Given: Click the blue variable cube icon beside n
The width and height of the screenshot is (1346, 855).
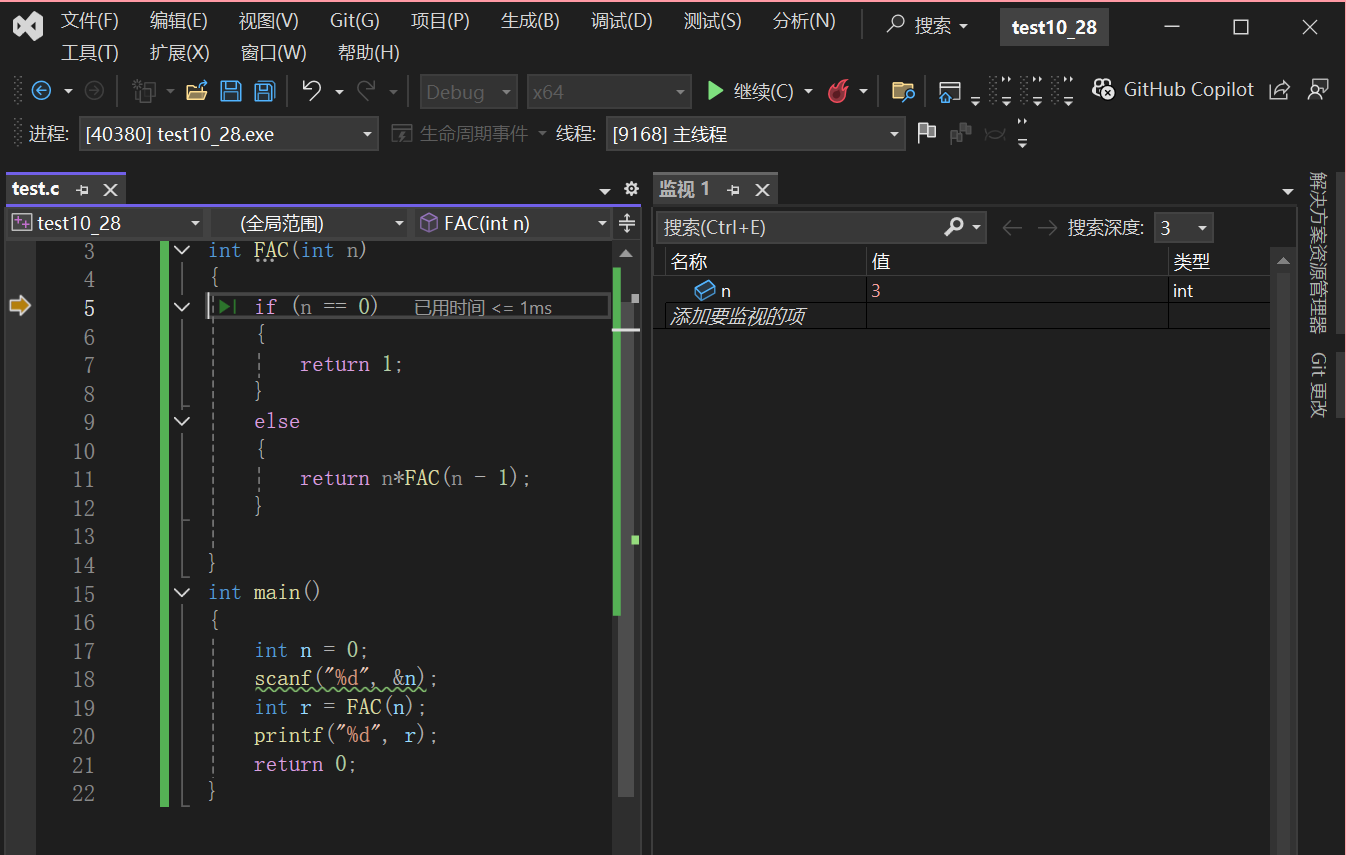Looking at the screenshot, I should click(705, 290).
